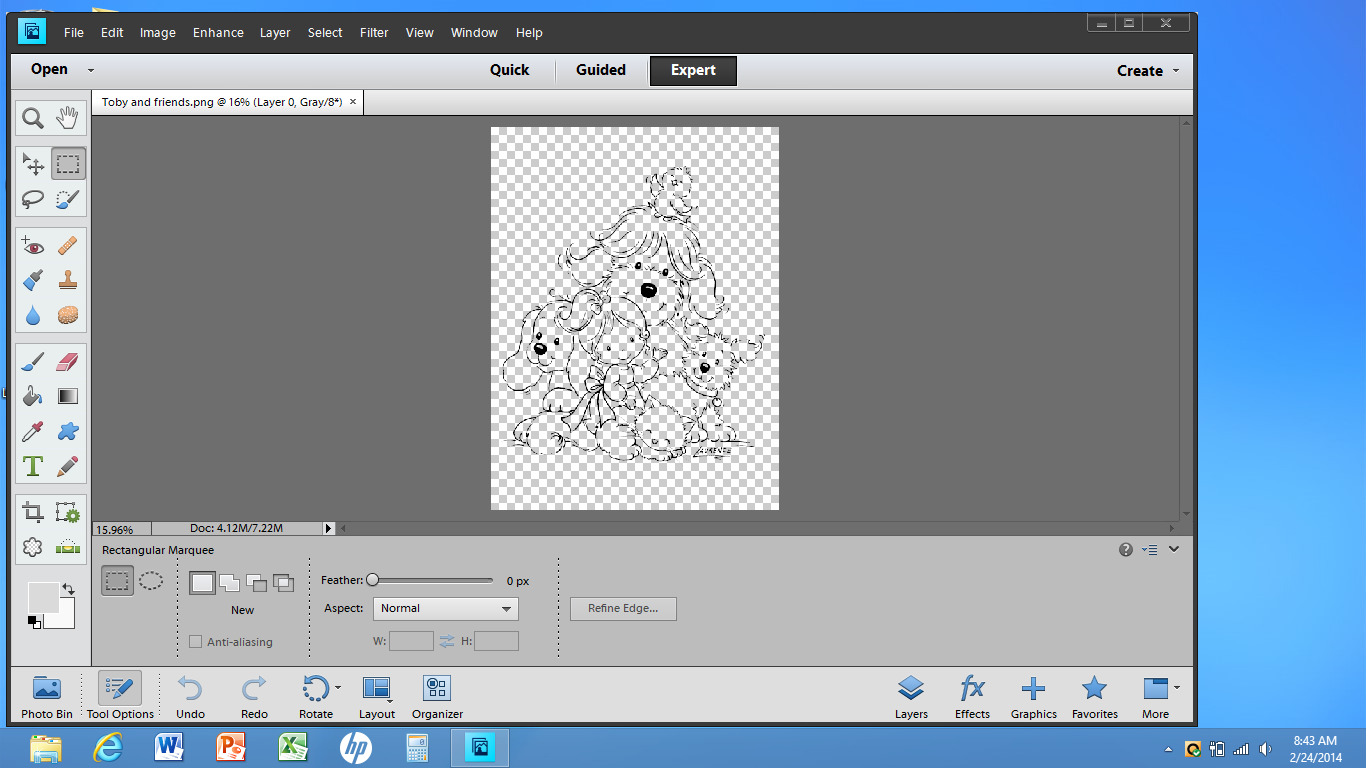Set selection mode to New
This screenshot has height=768, width=1366.
[203, 582]
